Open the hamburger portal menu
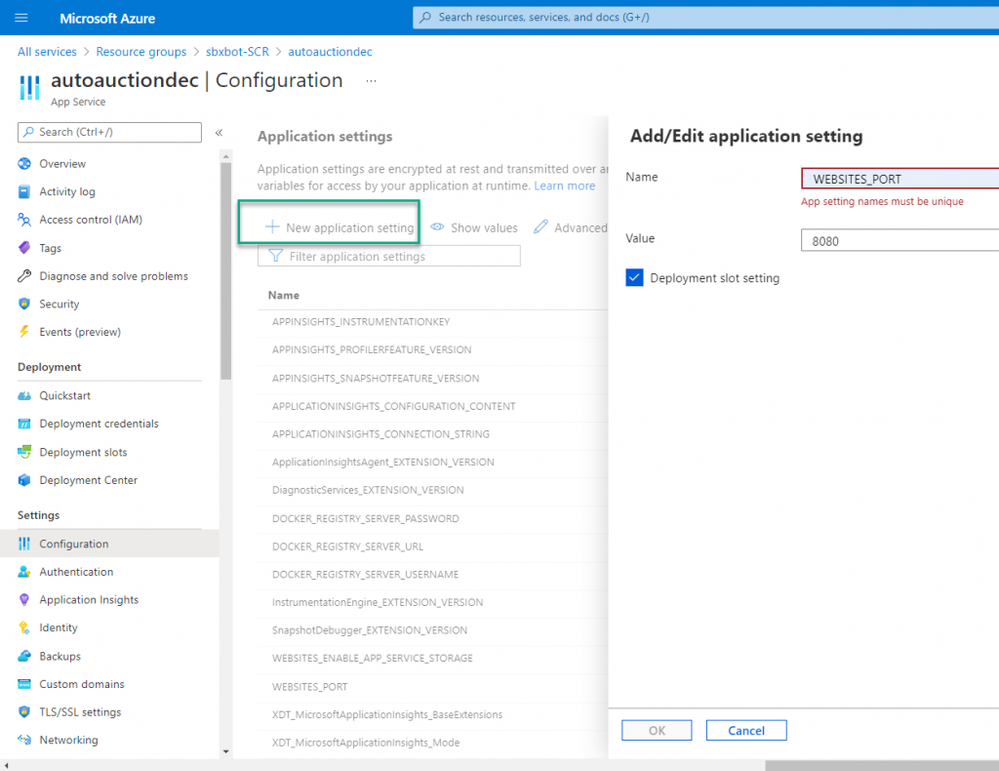Image resolution: width=999 pixels, height=771 pixels. tap(21, 18)
